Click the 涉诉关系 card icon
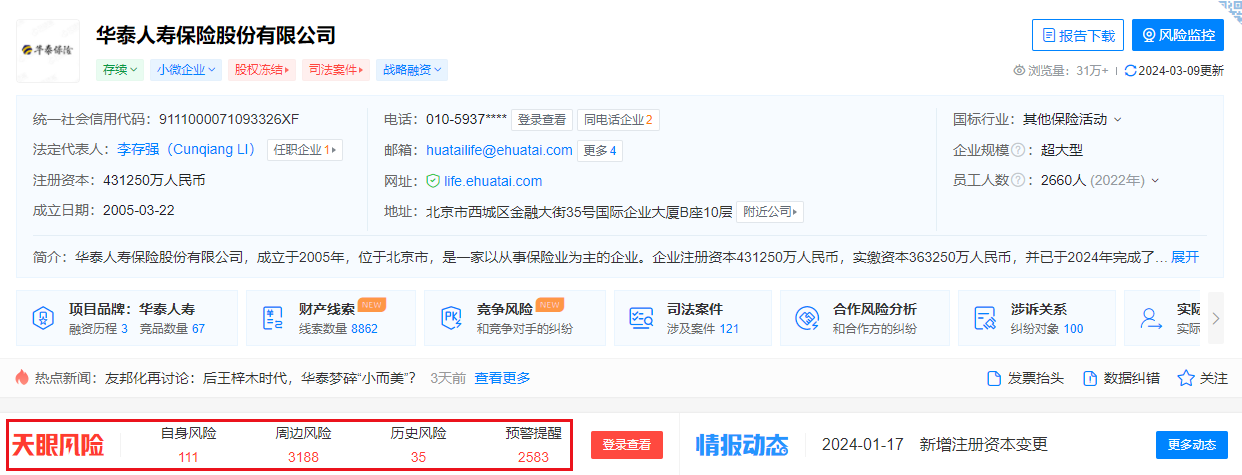This screenshot has height=475, width=1242. [x=984, y=318]
